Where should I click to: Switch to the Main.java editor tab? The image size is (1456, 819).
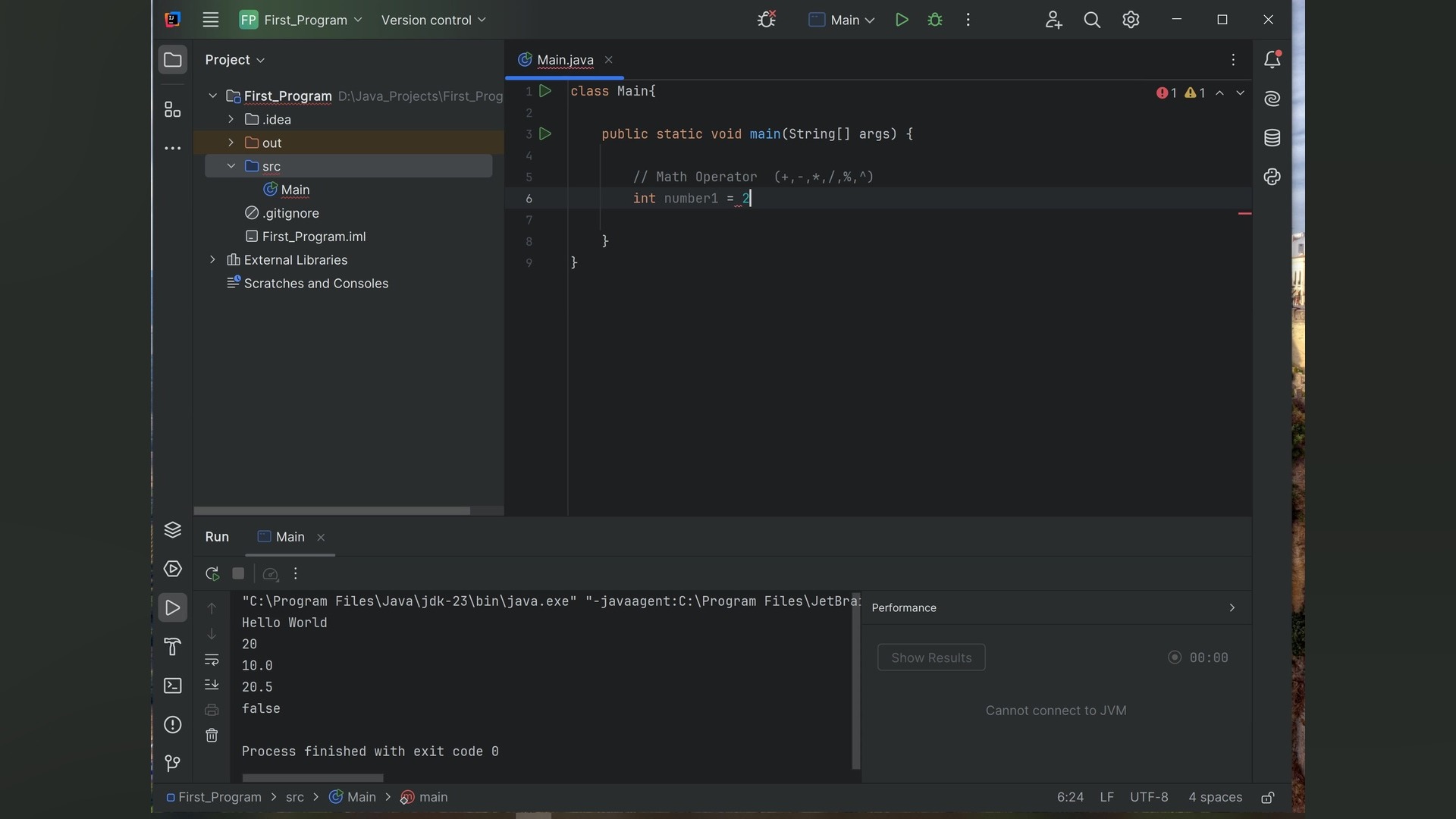[x=564, y=60]
